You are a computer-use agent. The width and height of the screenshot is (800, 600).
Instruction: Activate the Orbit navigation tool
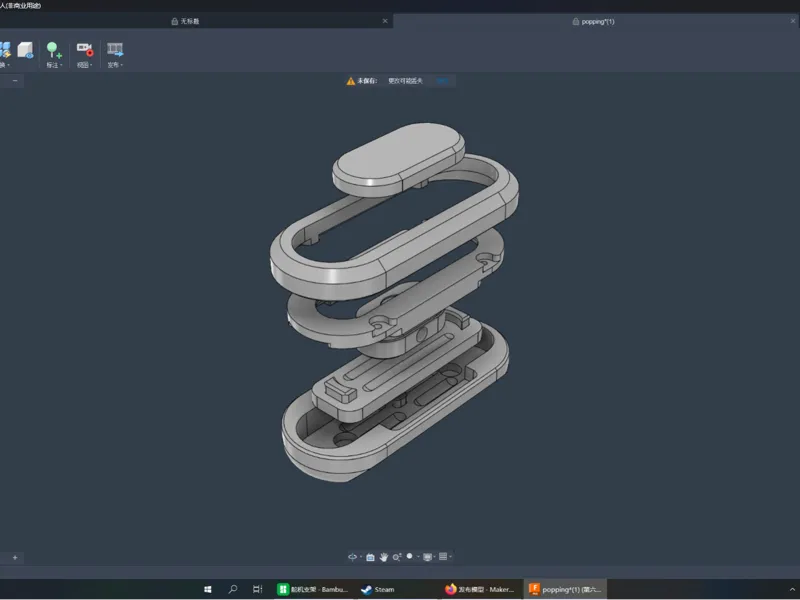[x=352, y=557]
